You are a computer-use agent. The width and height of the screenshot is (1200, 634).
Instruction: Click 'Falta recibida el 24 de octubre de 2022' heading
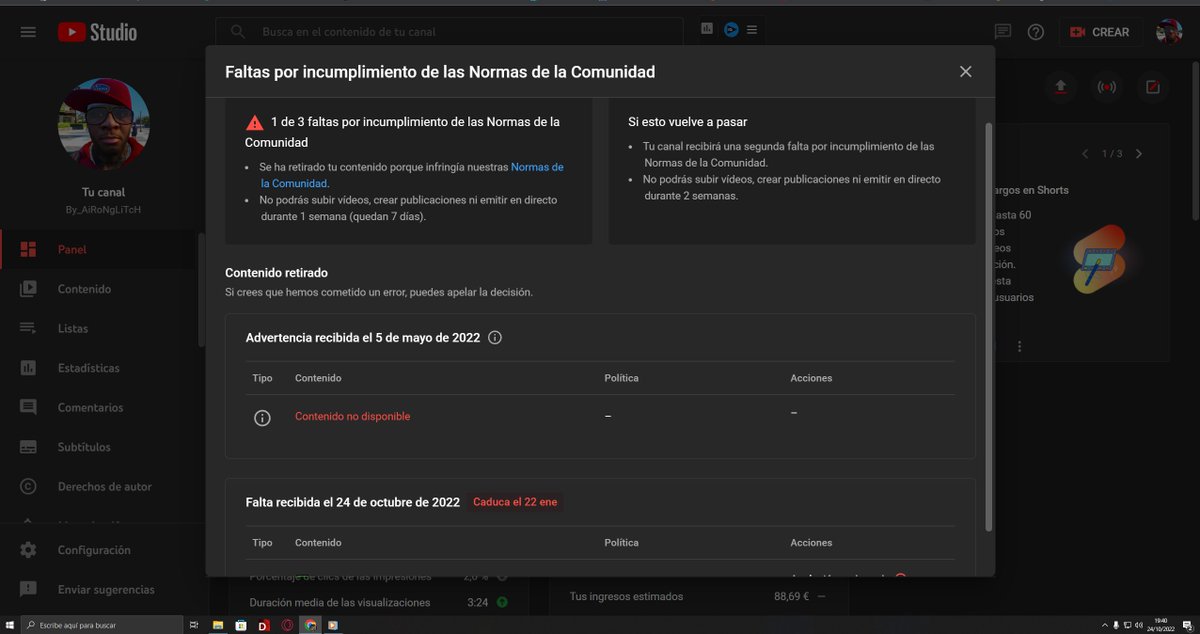click(353, 502)
